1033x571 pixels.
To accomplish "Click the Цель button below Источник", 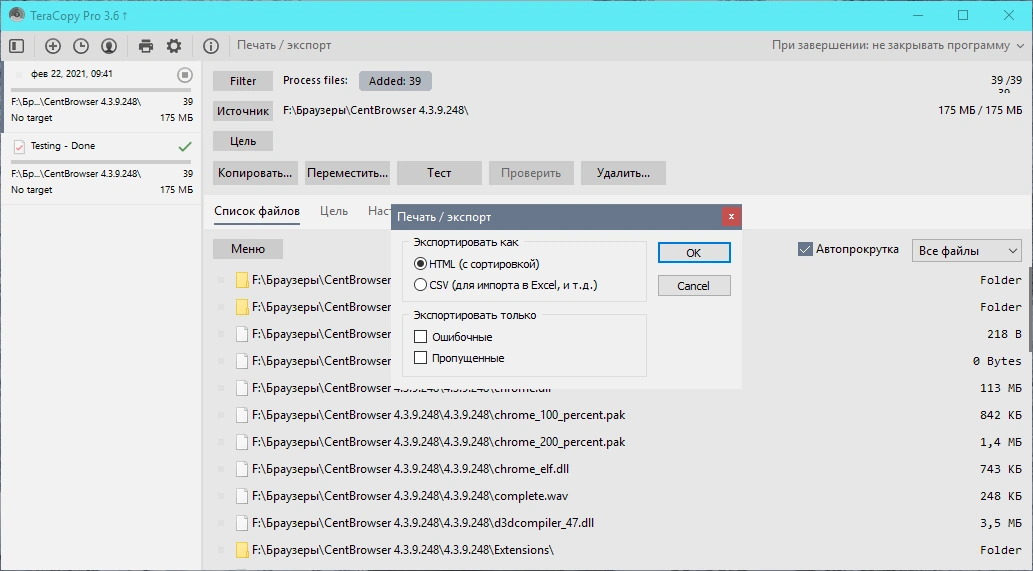I will pyautogui.click(x=242, y=141).
